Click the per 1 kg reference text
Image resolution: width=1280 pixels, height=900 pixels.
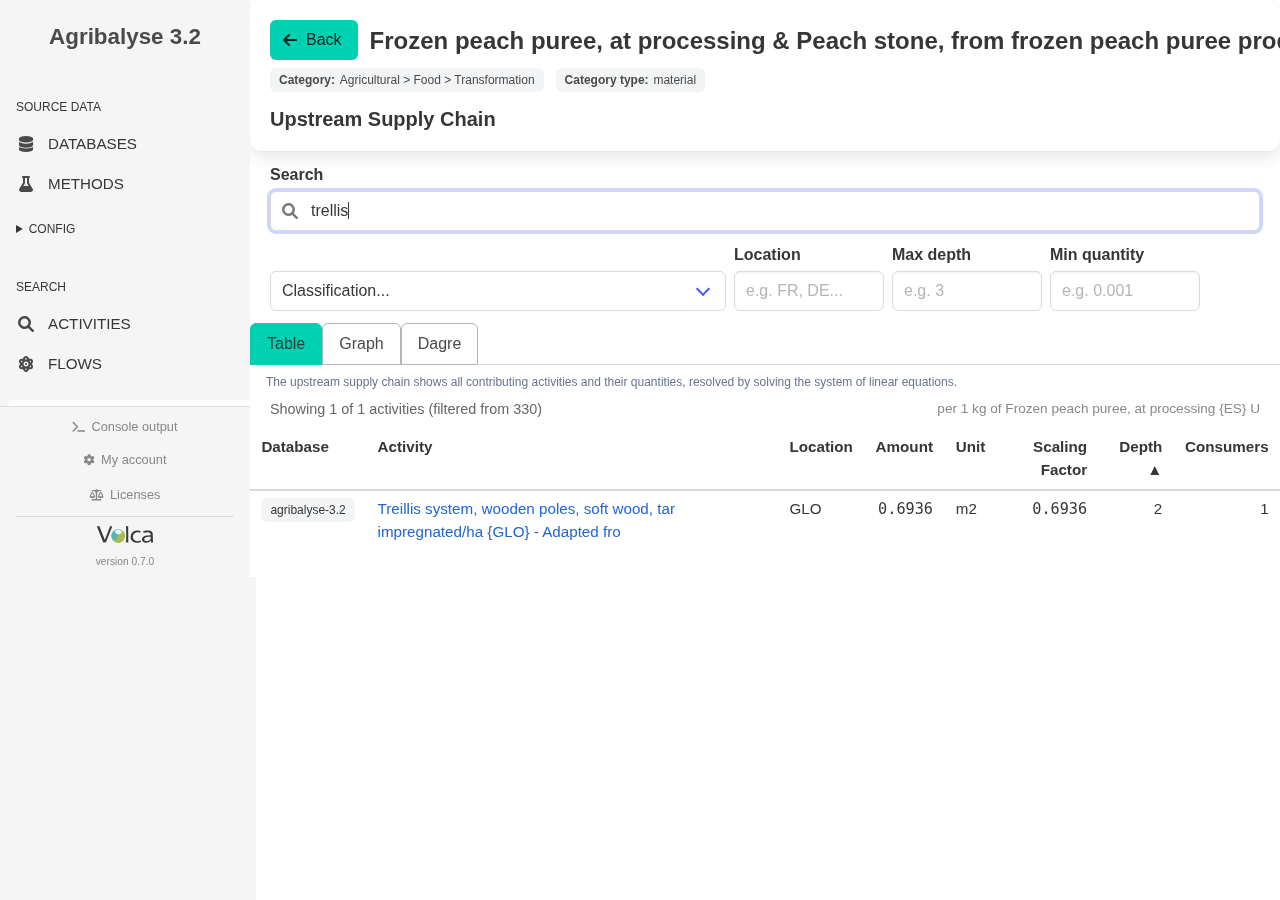coord(1098,409)
